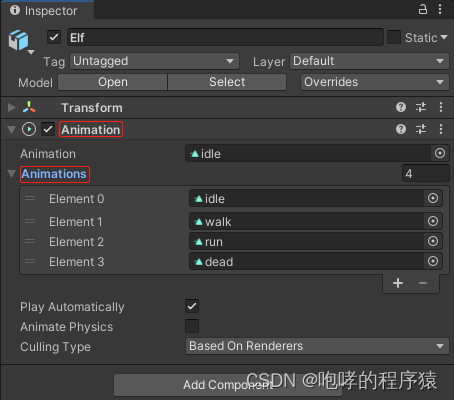Click the Transform axes icon

[29, 107]
